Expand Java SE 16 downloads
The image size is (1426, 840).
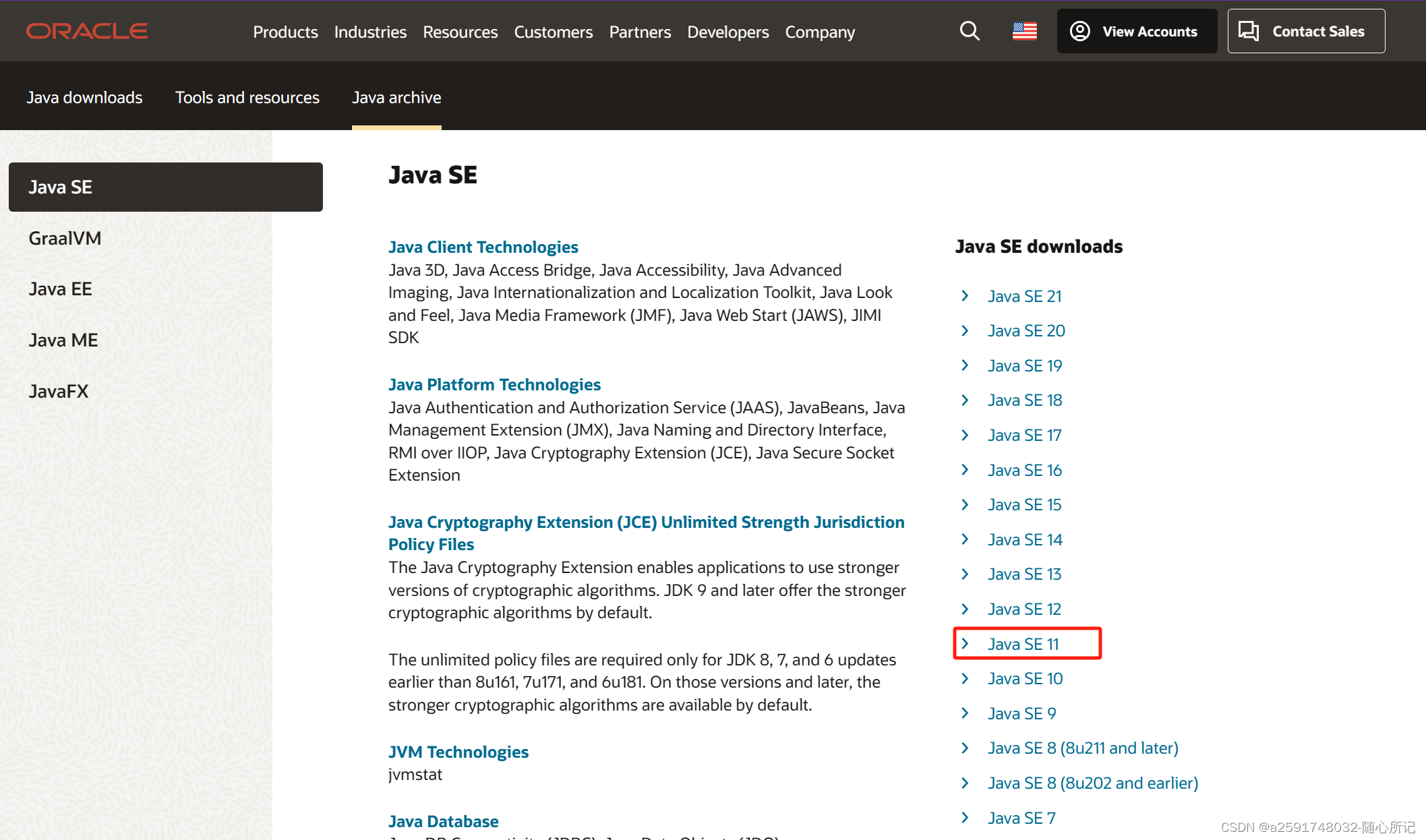pyautogui.click(x=1024, y=470)
